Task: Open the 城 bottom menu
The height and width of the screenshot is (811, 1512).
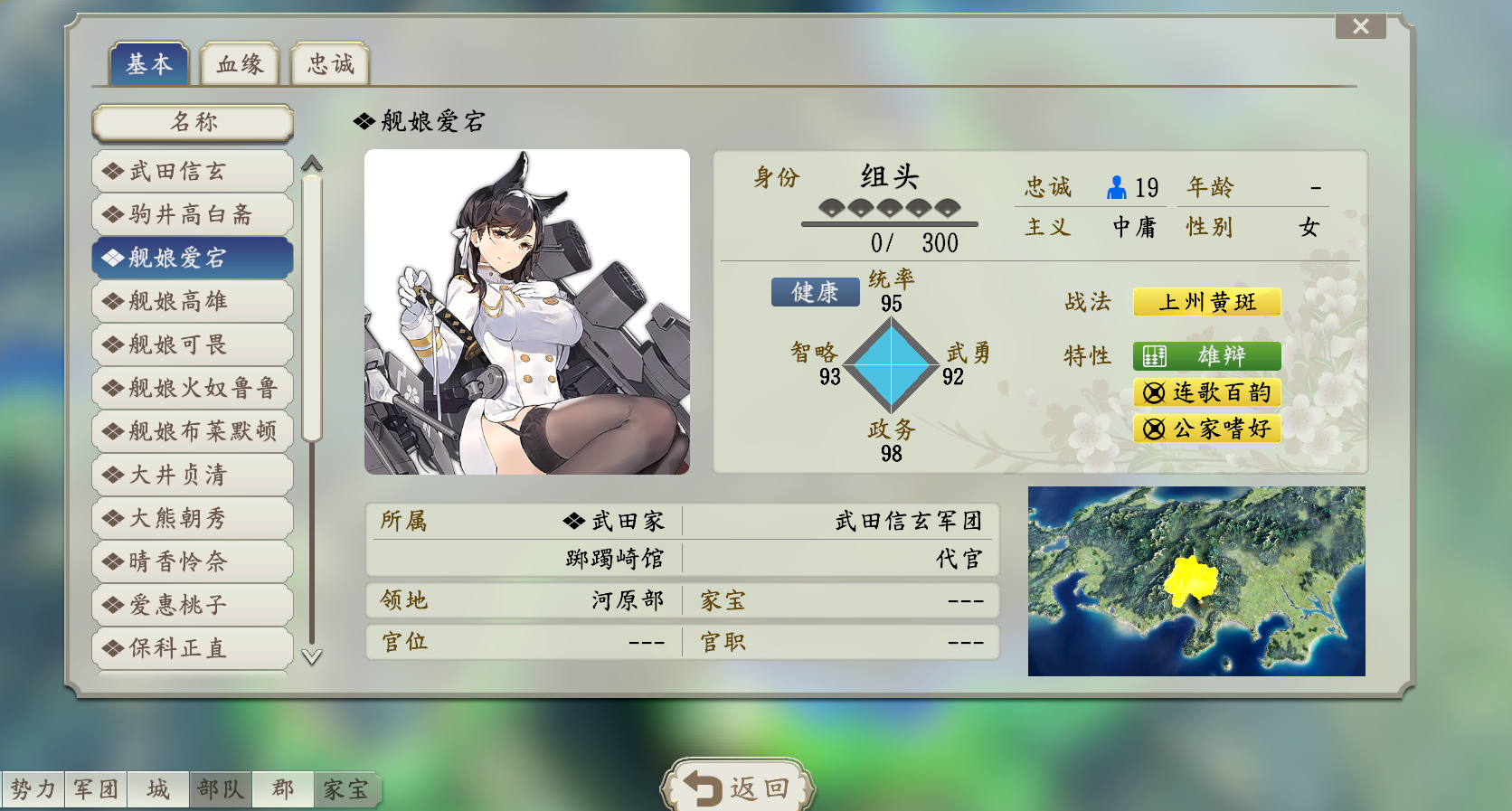Action: pos(158,789)
